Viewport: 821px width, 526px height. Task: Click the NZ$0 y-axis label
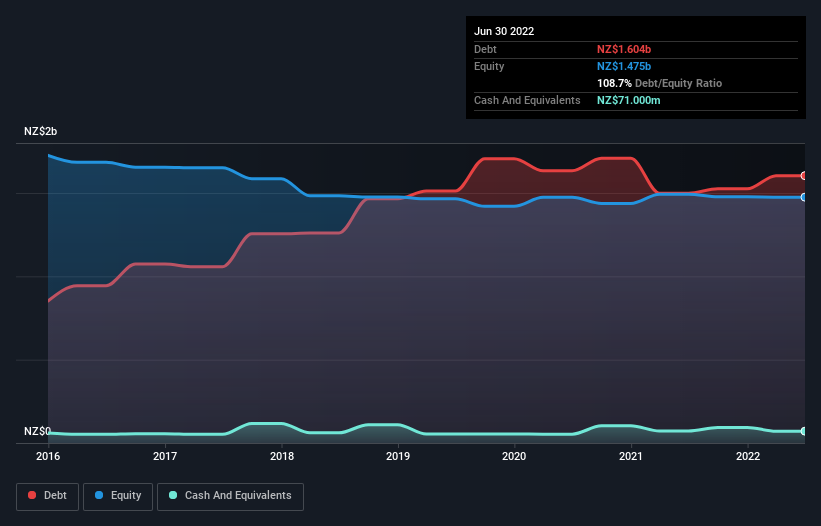tap(37, 431)
